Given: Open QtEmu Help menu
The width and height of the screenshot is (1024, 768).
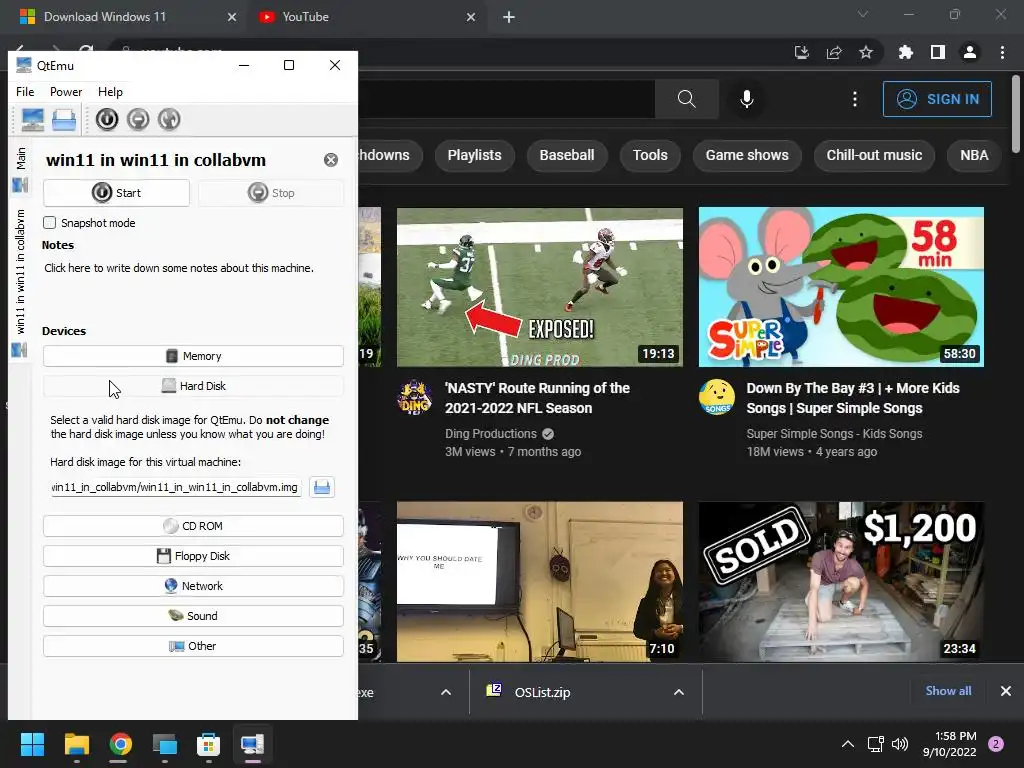Looking at the screenshot, I should [110, 91].
